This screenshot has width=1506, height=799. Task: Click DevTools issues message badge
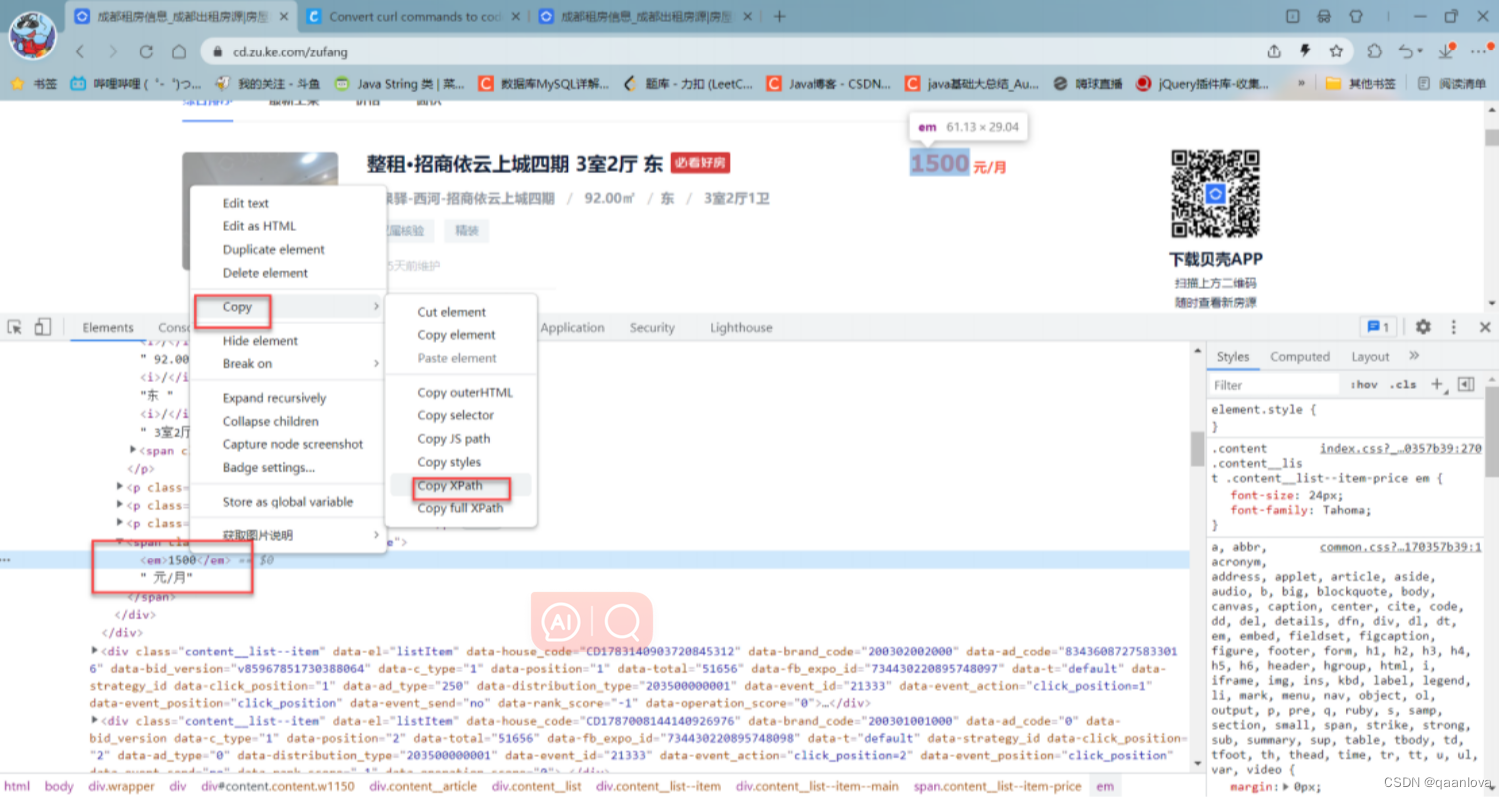tap(1378, 327)
